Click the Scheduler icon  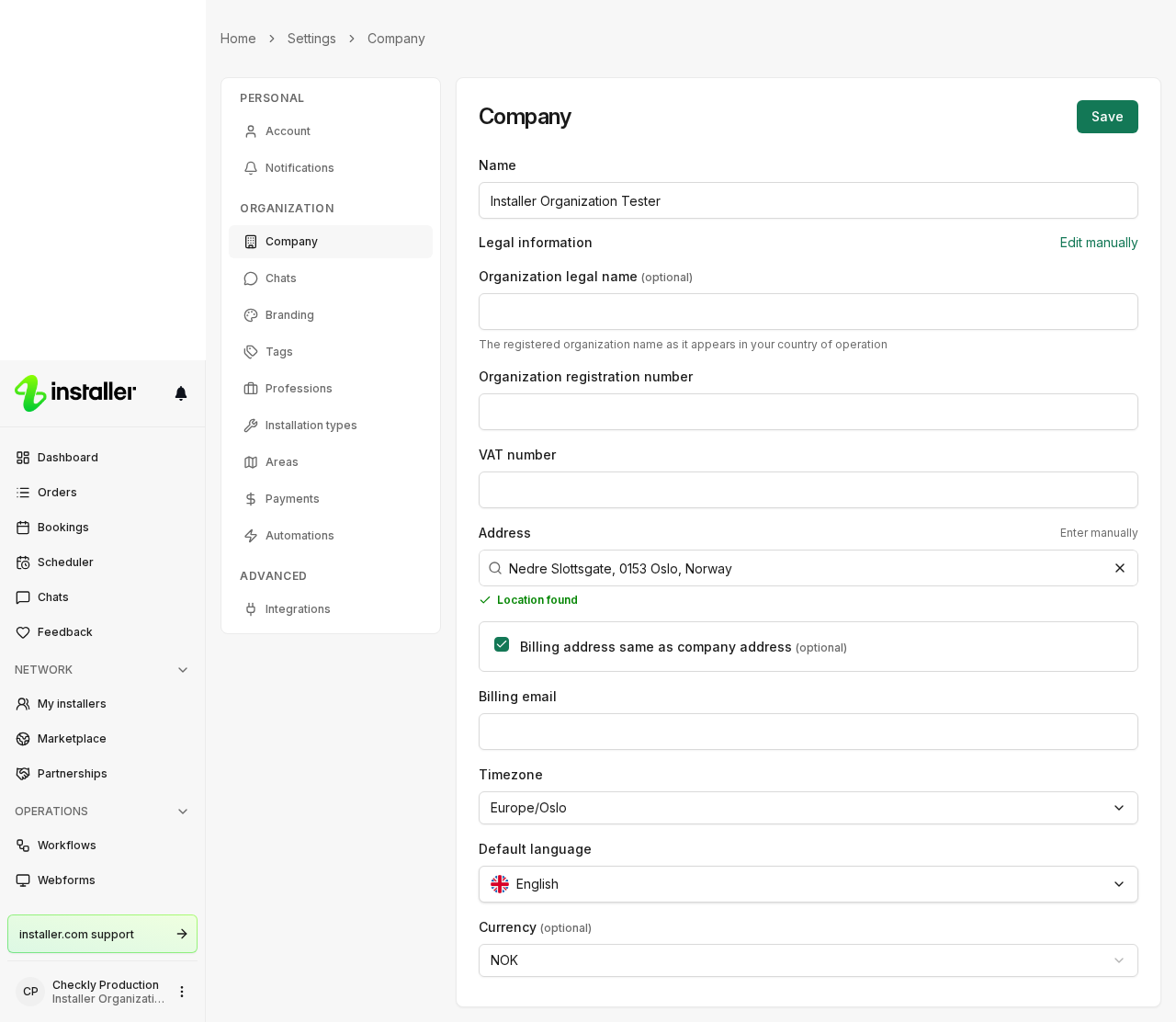tap(23, 562)
